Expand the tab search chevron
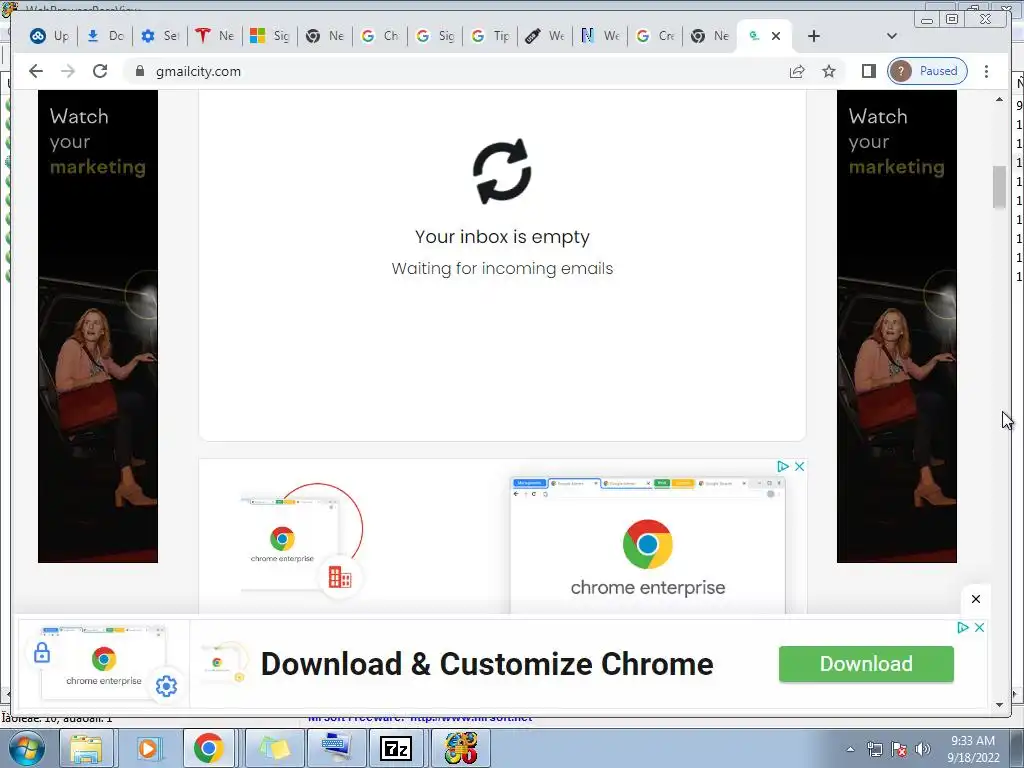This screenshot has height=768, width=1024. pos(891,36)
